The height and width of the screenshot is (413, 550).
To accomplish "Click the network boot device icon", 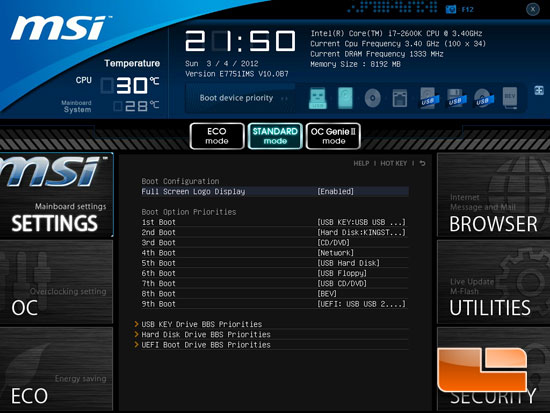I will 400,98.
